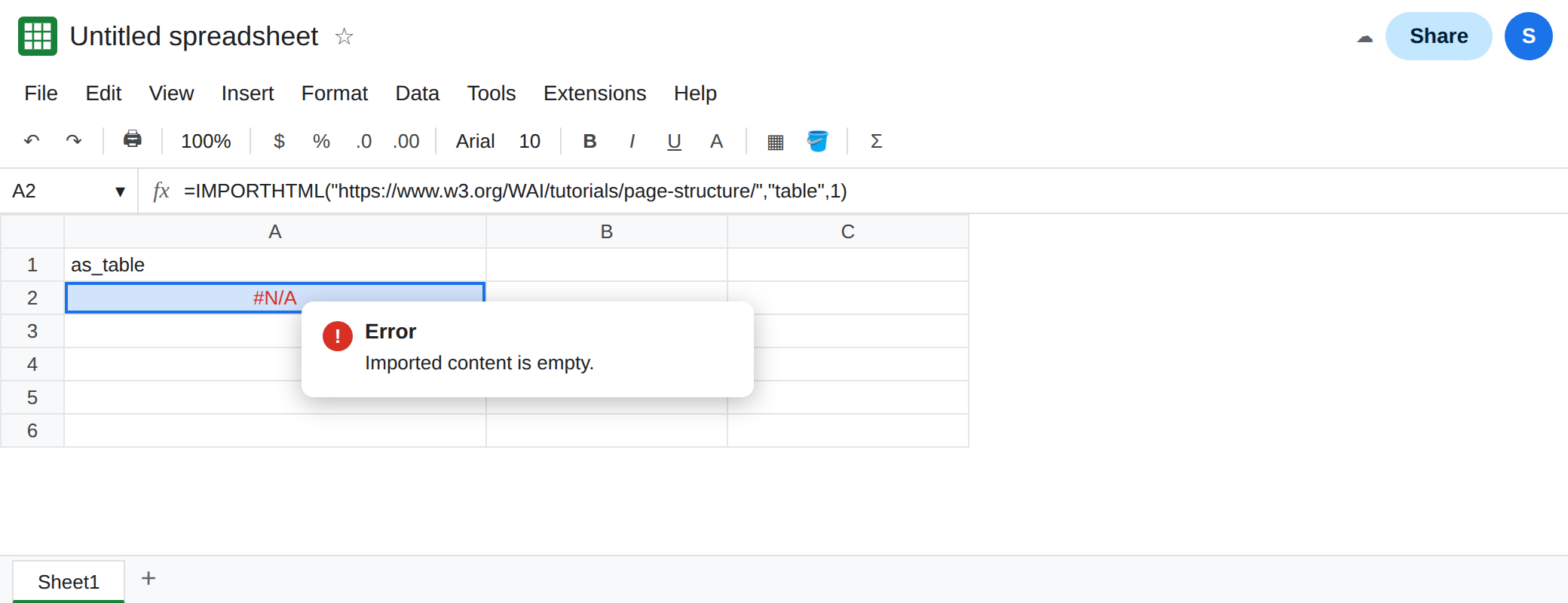
Task: Select cell containing as_table
Action: point(275,265)
